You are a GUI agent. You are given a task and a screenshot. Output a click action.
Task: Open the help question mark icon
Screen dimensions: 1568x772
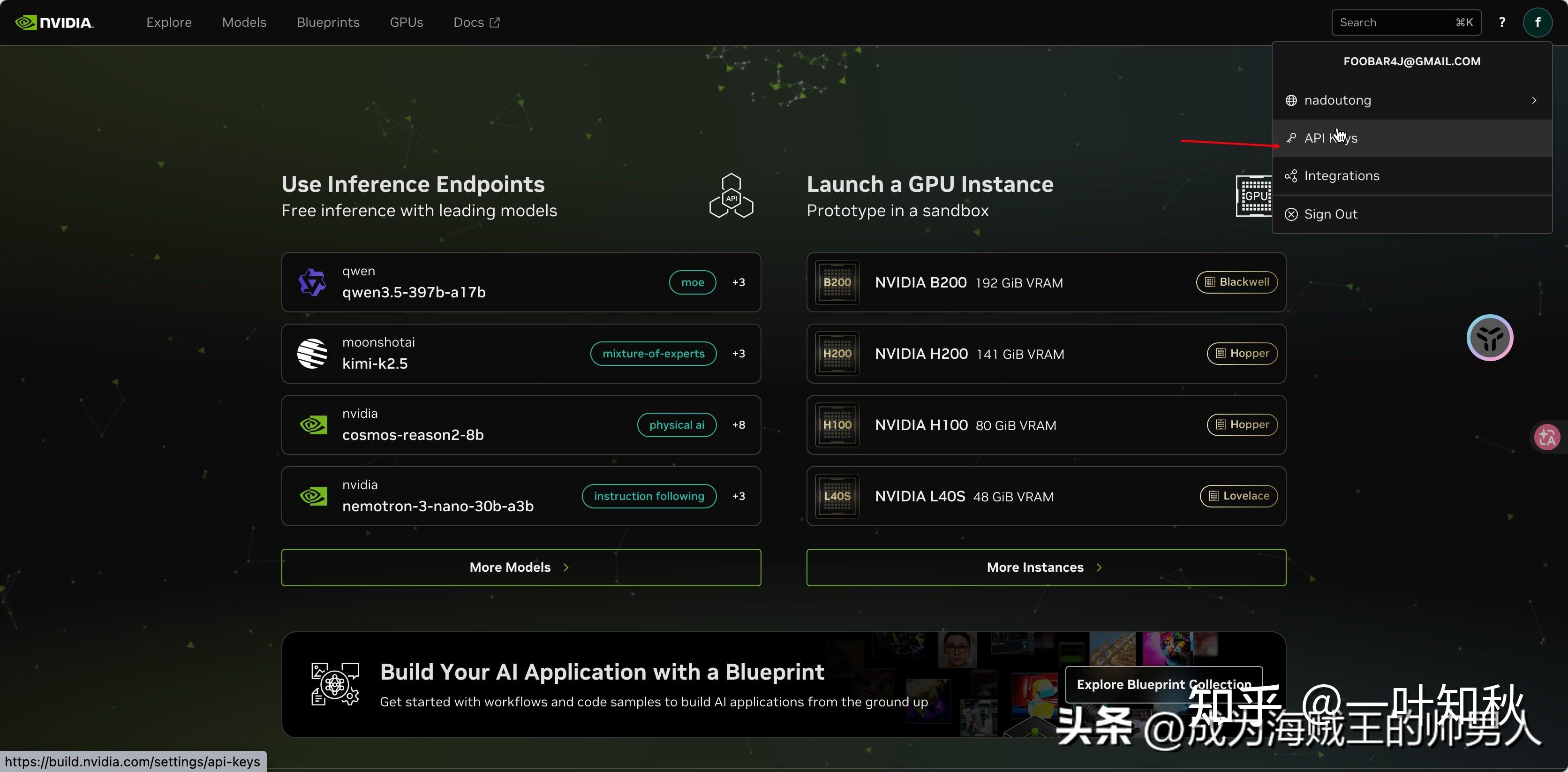(x=1502, y=23)
